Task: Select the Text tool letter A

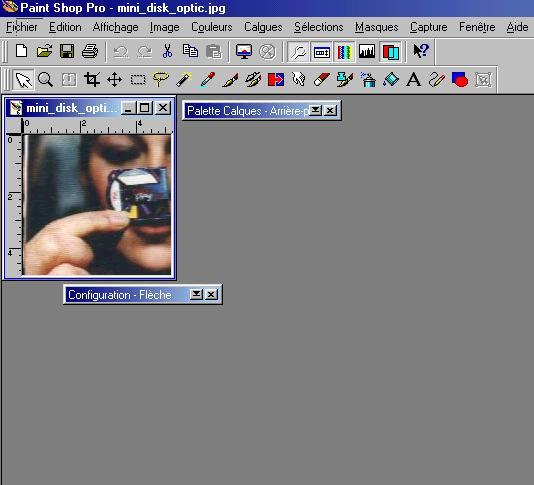Action: [414, 80]
